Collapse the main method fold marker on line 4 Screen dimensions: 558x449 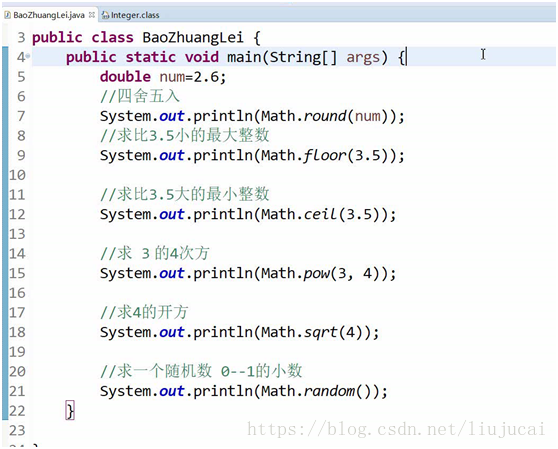click(28, 56)
